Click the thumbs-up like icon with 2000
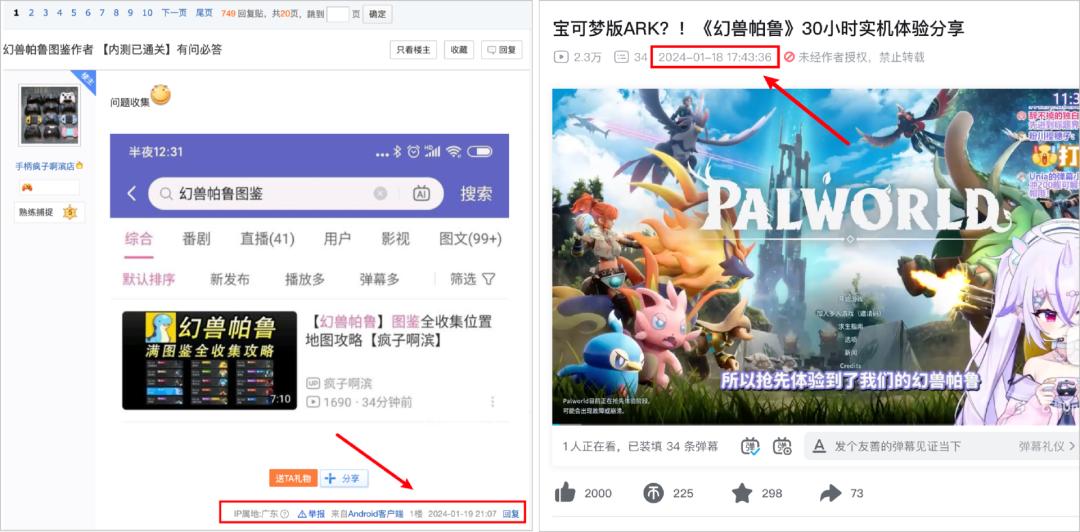Viewport: 1080px width, 532px height. (565, 492)
